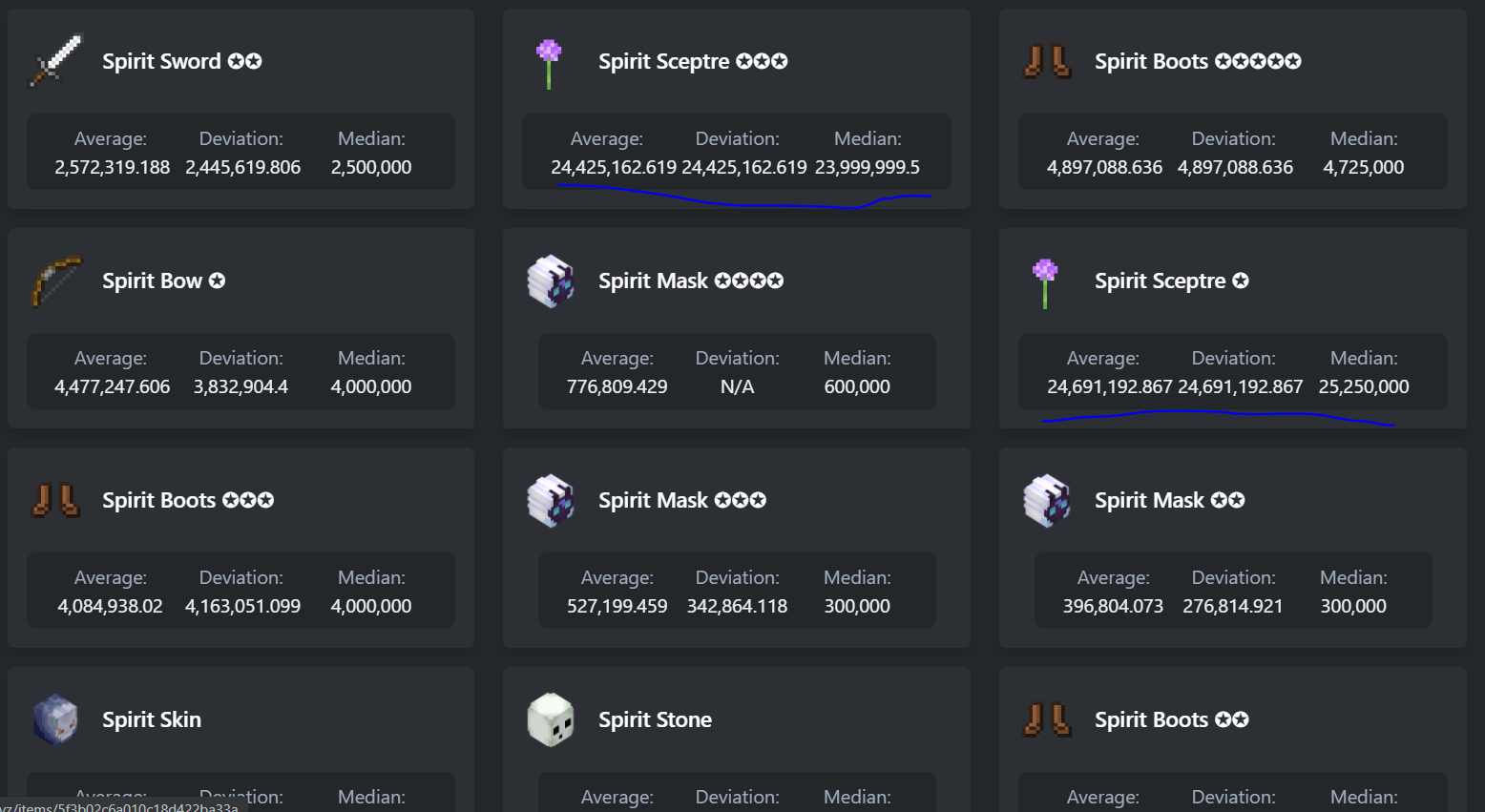Select the Spirit Bow icon

point(55,281)
